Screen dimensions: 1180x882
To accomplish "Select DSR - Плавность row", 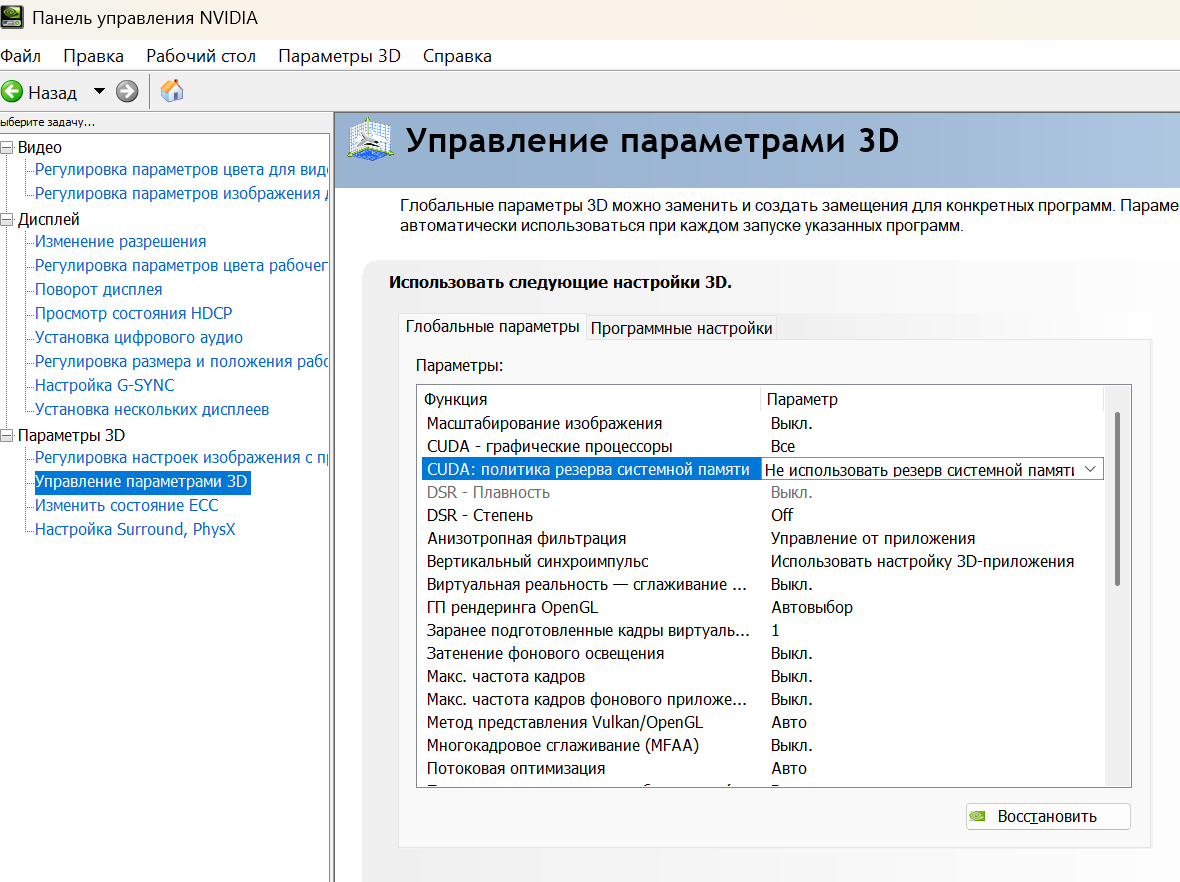I will [762, 493].
